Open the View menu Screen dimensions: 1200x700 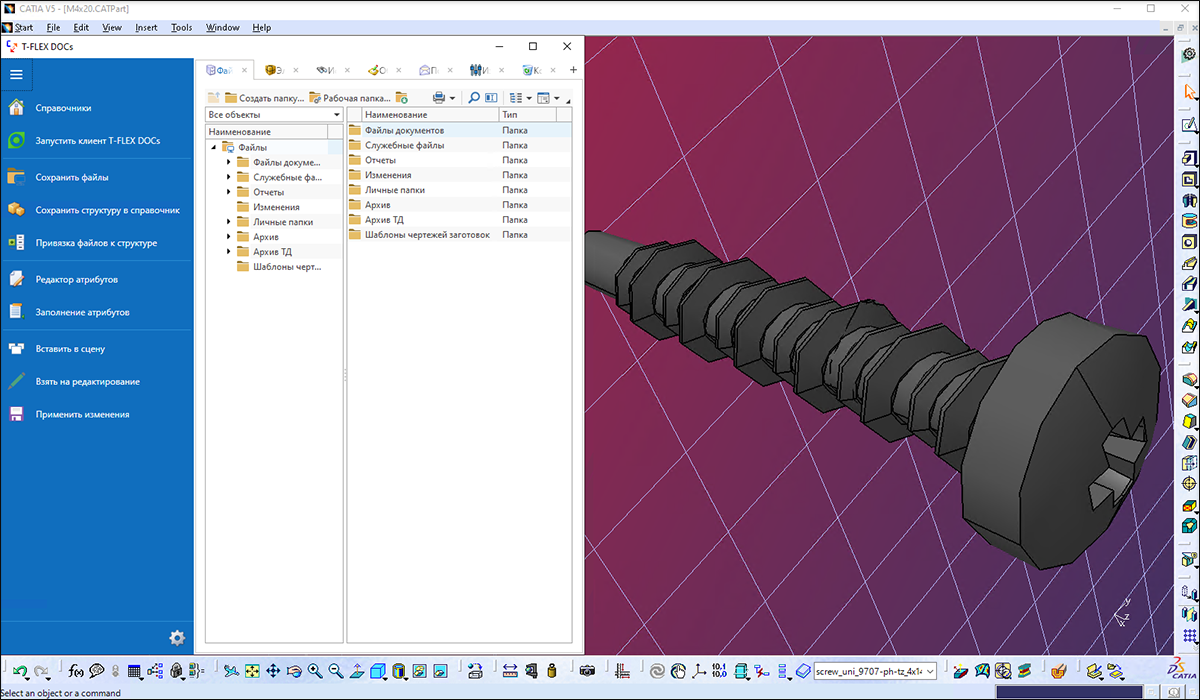tap(112, 28)
